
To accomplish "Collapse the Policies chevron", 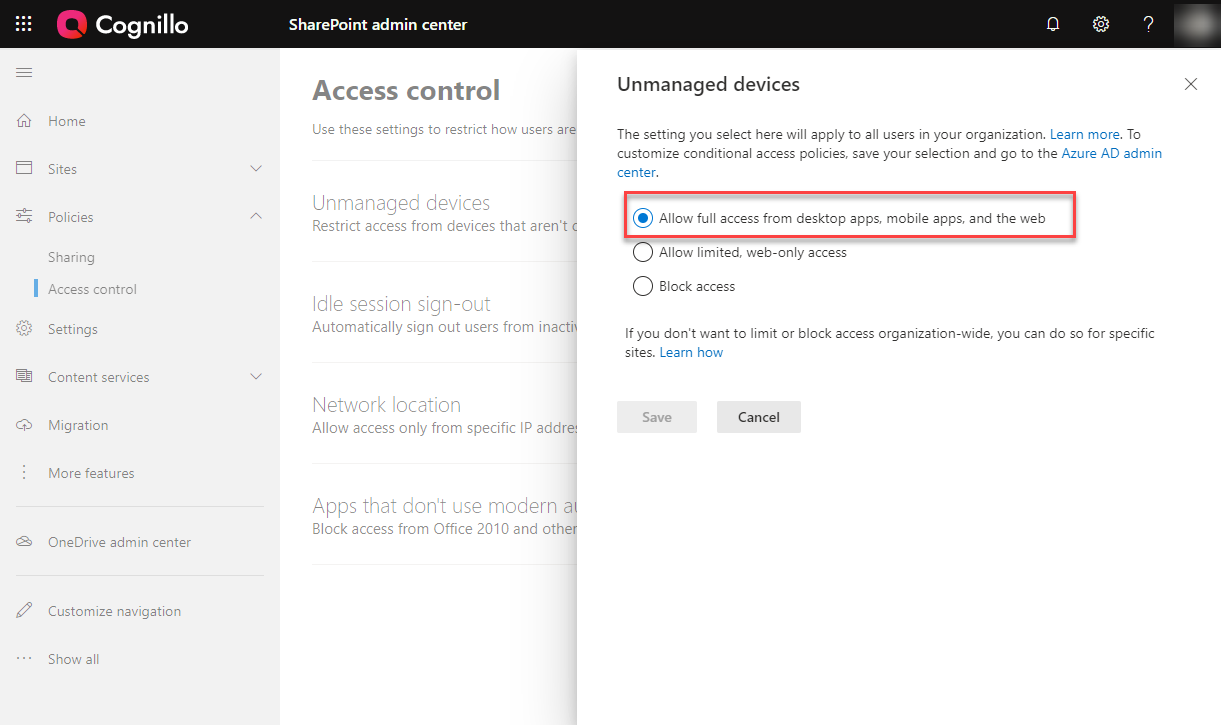I will pyautogui.click(x=256, y=216).
